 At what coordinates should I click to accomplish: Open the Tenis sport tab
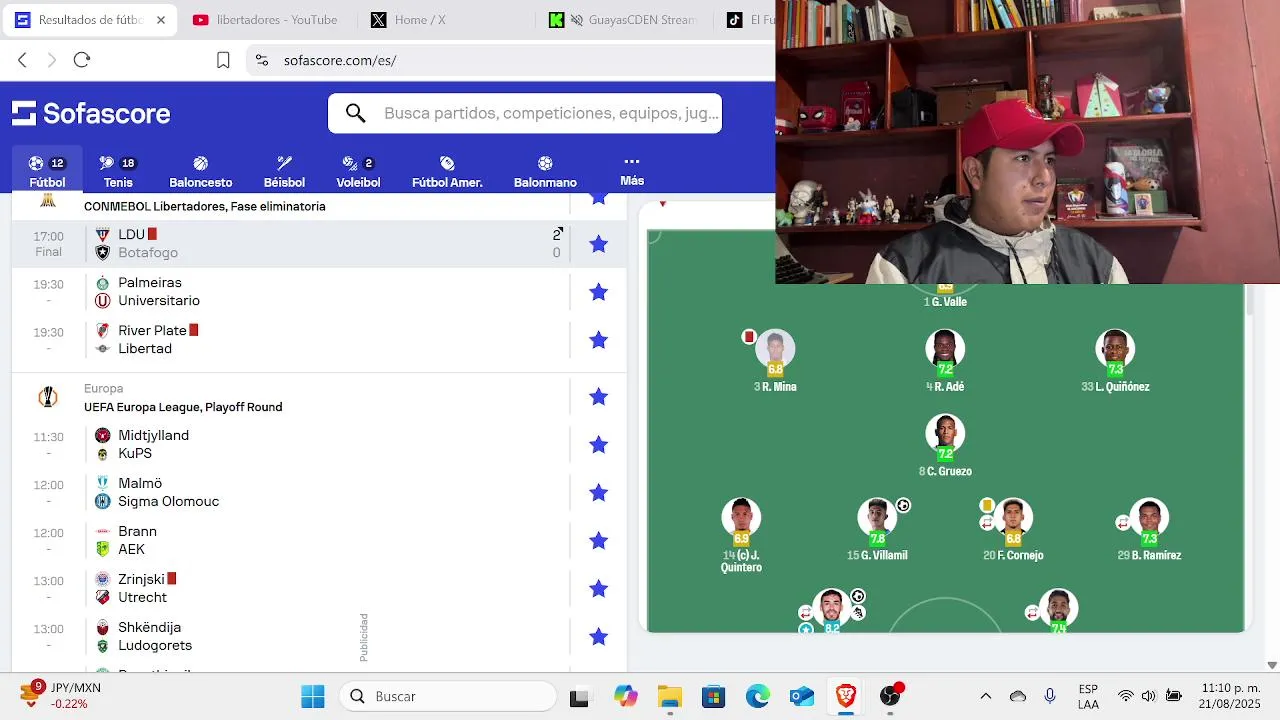[x=118, y=171]
